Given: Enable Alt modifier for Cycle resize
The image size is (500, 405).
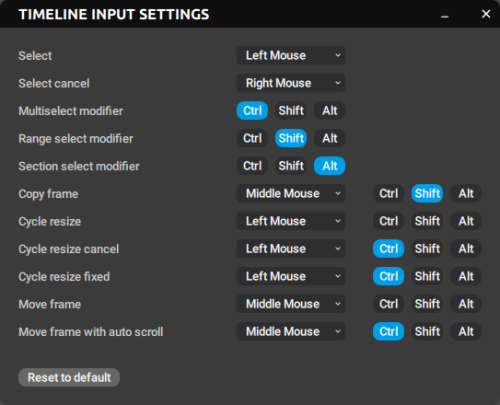Looking at the screenshot, I should [466, 221].
